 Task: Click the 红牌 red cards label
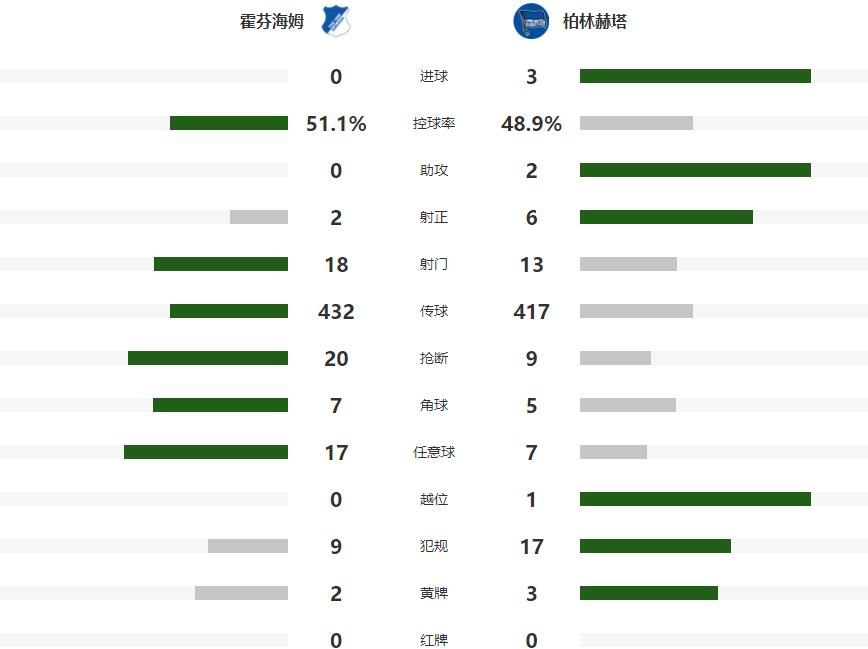point(433,640)
